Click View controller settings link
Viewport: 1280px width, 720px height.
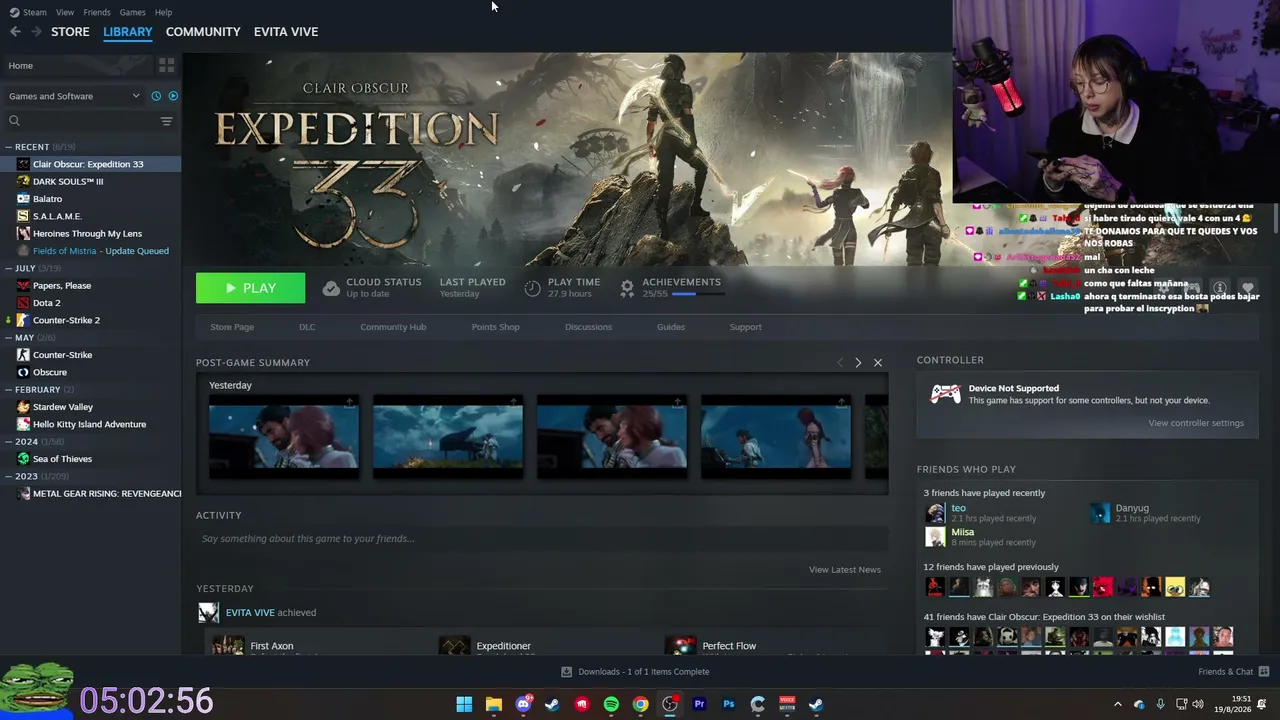(1196, 423)
